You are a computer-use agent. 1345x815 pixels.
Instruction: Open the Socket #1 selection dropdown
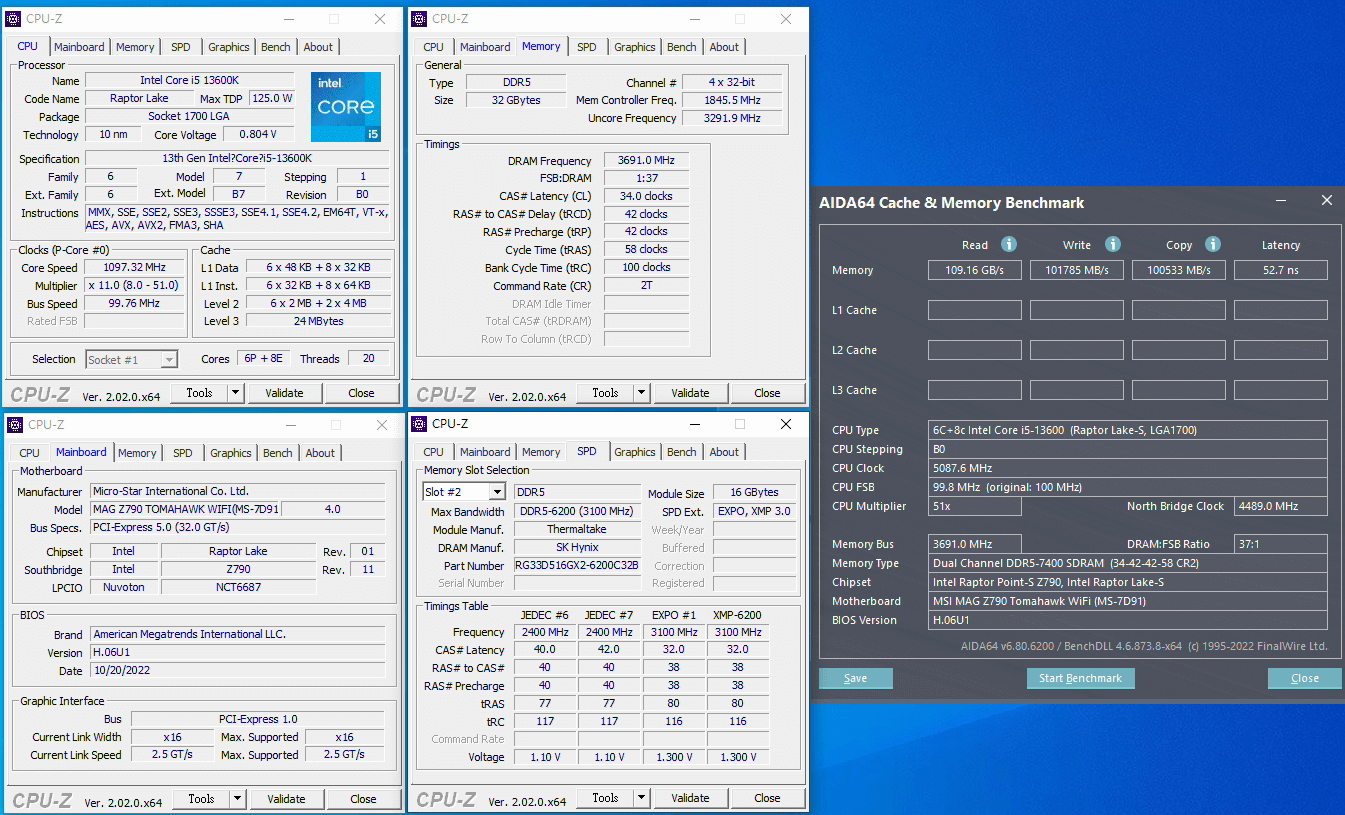click(169, 359)
